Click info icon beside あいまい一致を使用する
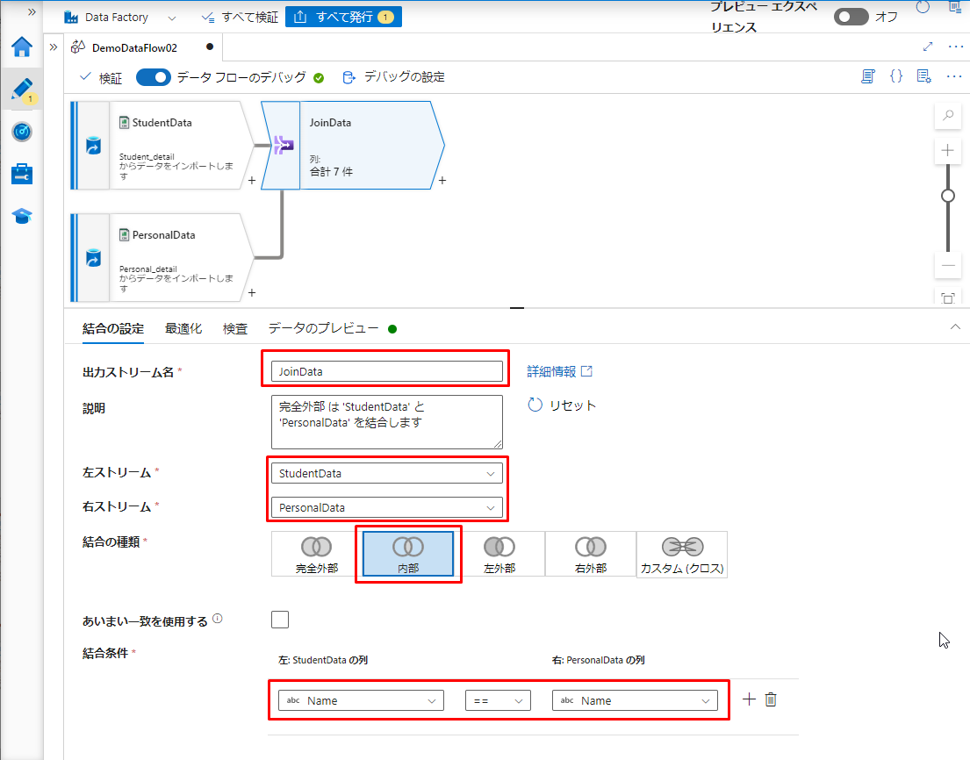This screenshot has height=760, width=970. [x=217, y=618]
